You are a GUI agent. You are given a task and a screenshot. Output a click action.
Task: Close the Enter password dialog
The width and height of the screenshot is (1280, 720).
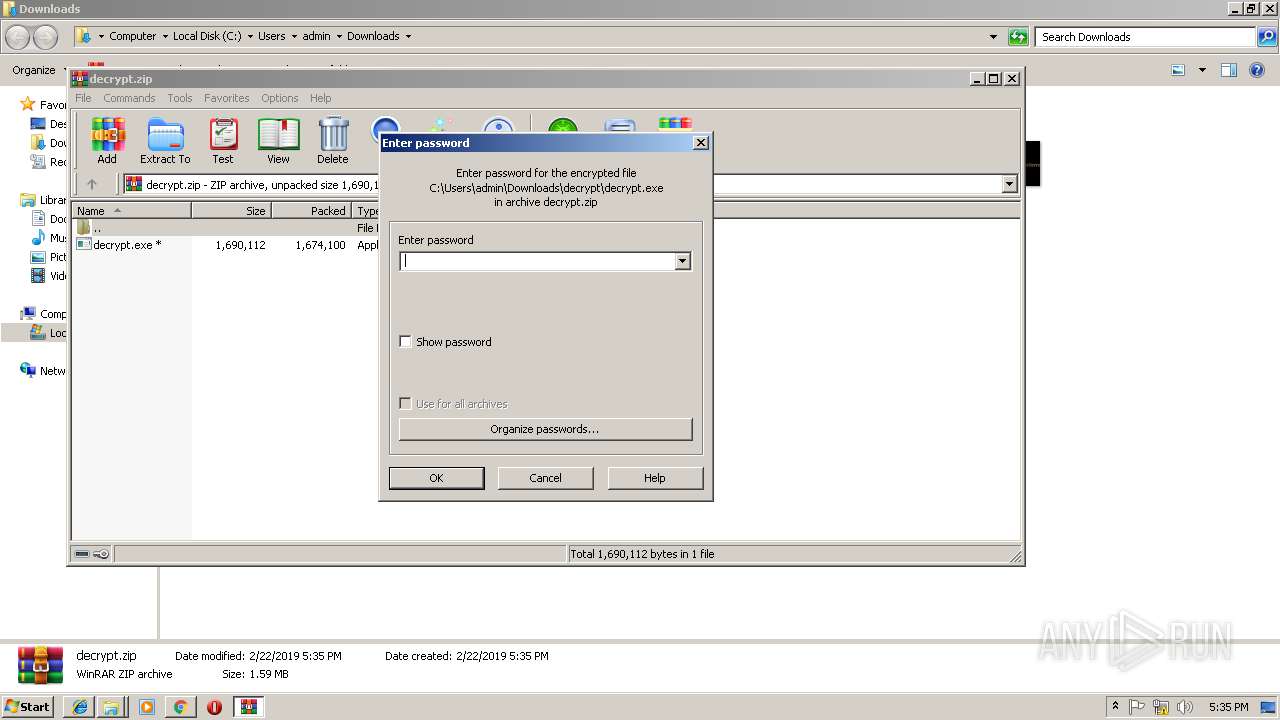701,143
